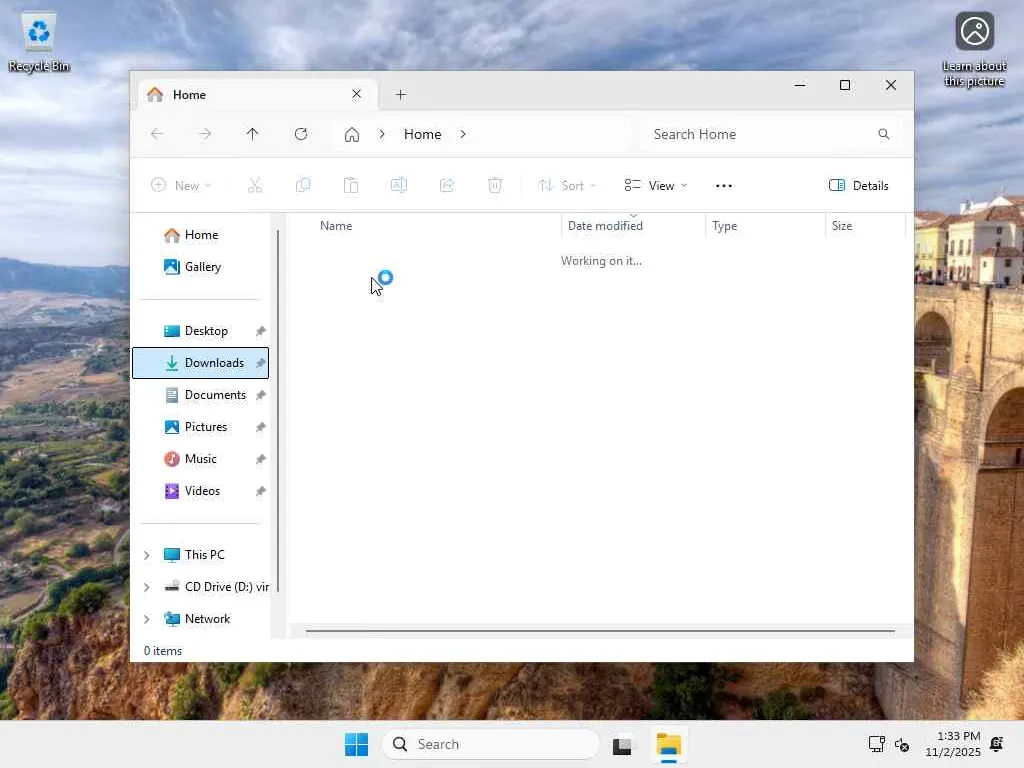Select the Home tab

(257, 95)
